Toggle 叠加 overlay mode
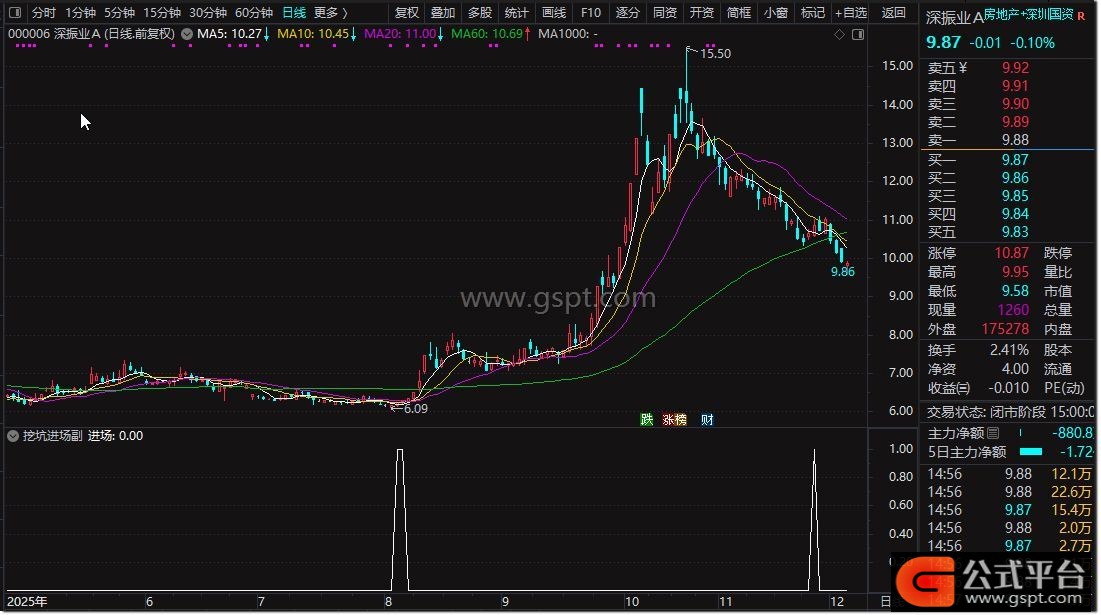The width and height of the screenshot is (1101, 615). tap(443, 13)
